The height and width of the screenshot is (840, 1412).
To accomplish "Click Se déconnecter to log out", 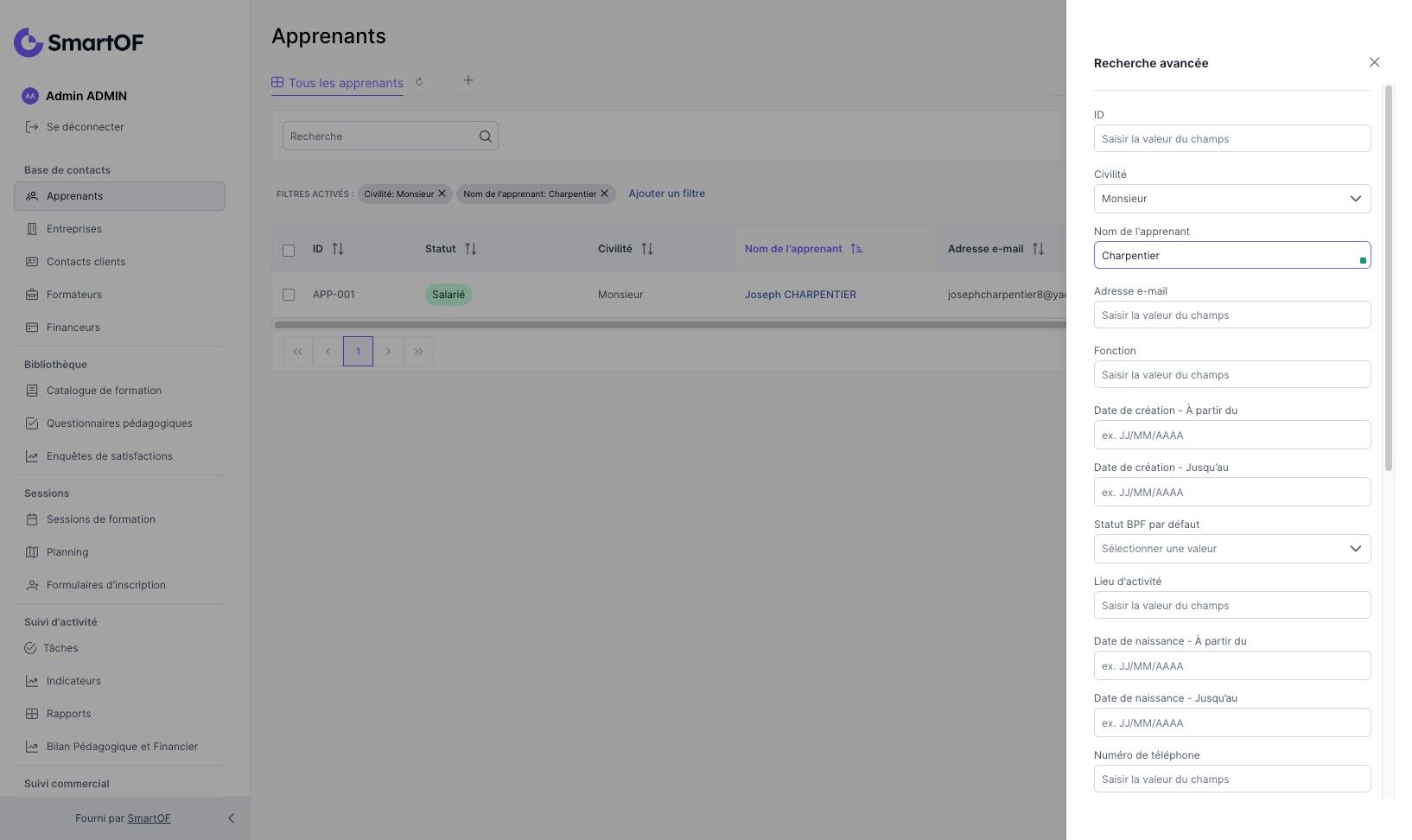I will pos(75,127).
